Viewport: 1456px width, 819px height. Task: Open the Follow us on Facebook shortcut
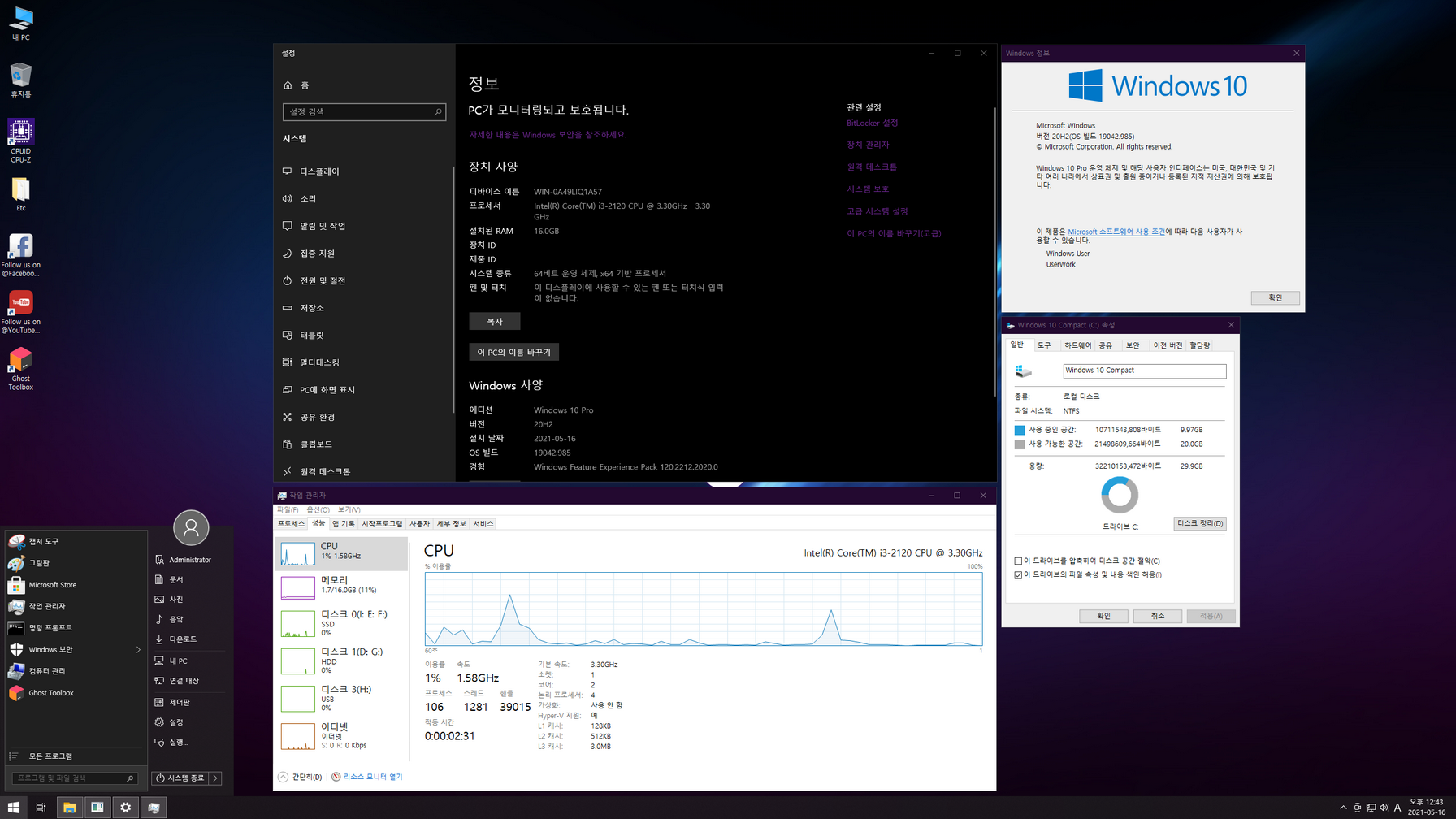[20, 255]
